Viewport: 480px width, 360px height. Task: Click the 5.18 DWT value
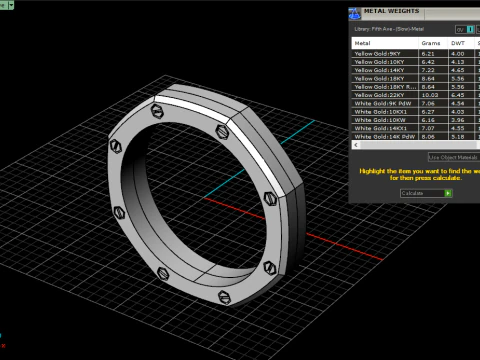point(458,136)
